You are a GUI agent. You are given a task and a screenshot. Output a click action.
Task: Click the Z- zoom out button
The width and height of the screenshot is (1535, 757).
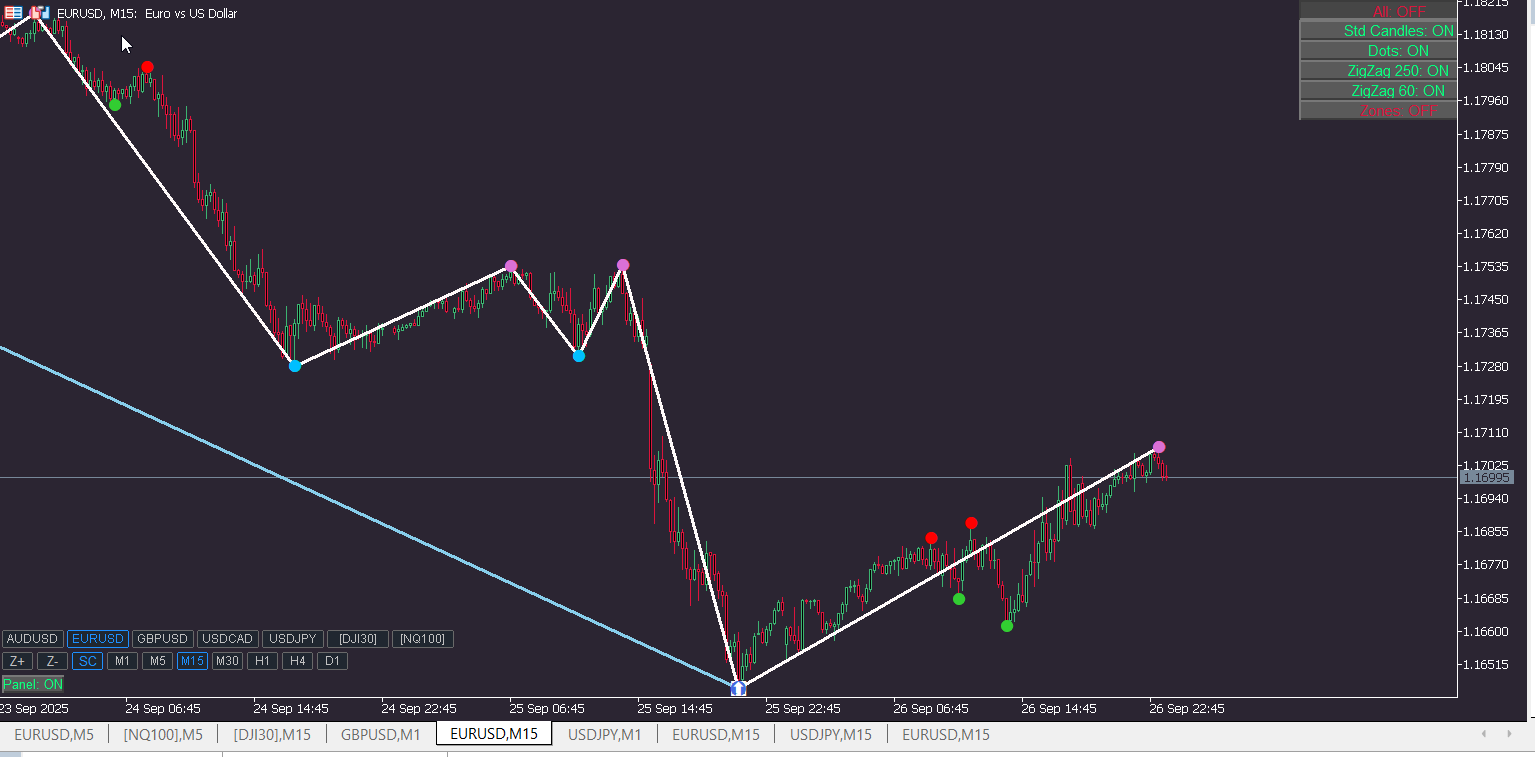(x=53, y=661)
